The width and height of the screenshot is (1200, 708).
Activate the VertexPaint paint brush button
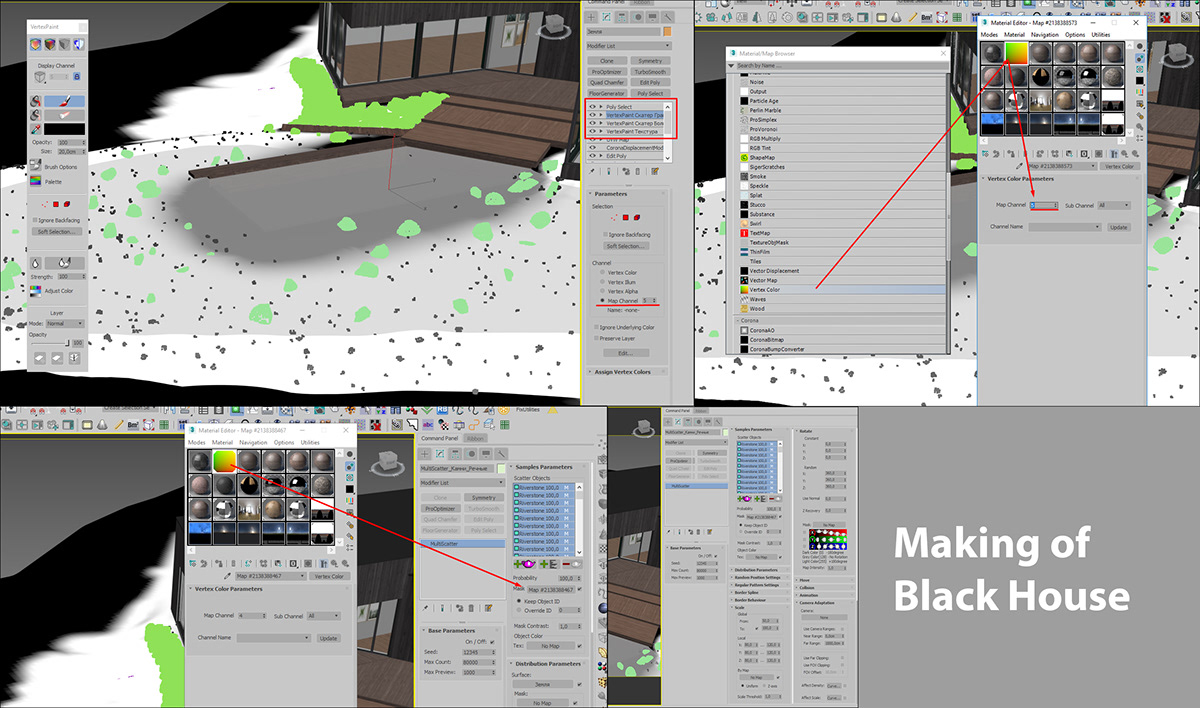[x=65, y=101]
